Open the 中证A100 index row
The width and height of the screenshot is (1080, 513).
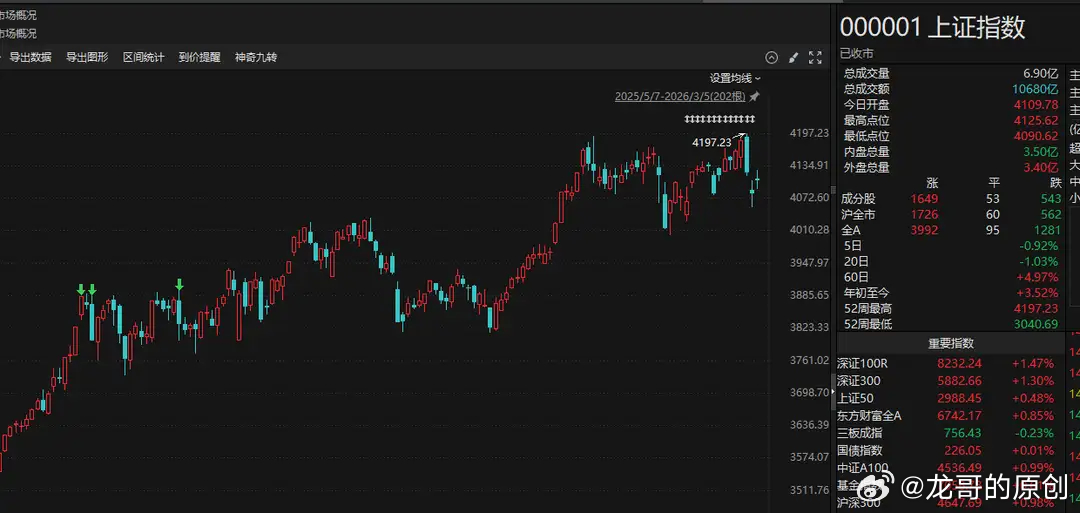[951, 468]
